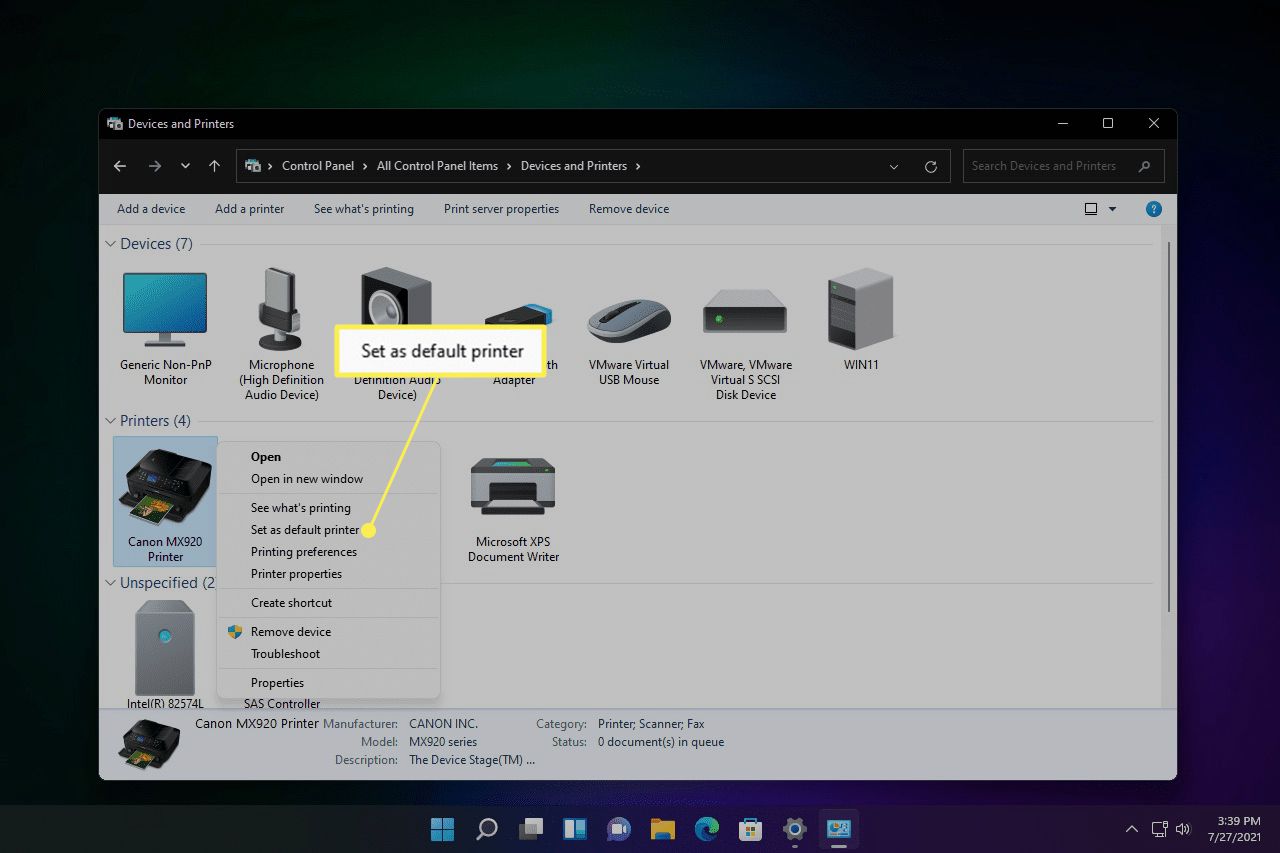Open the Windows Start menu

[442, 829]
